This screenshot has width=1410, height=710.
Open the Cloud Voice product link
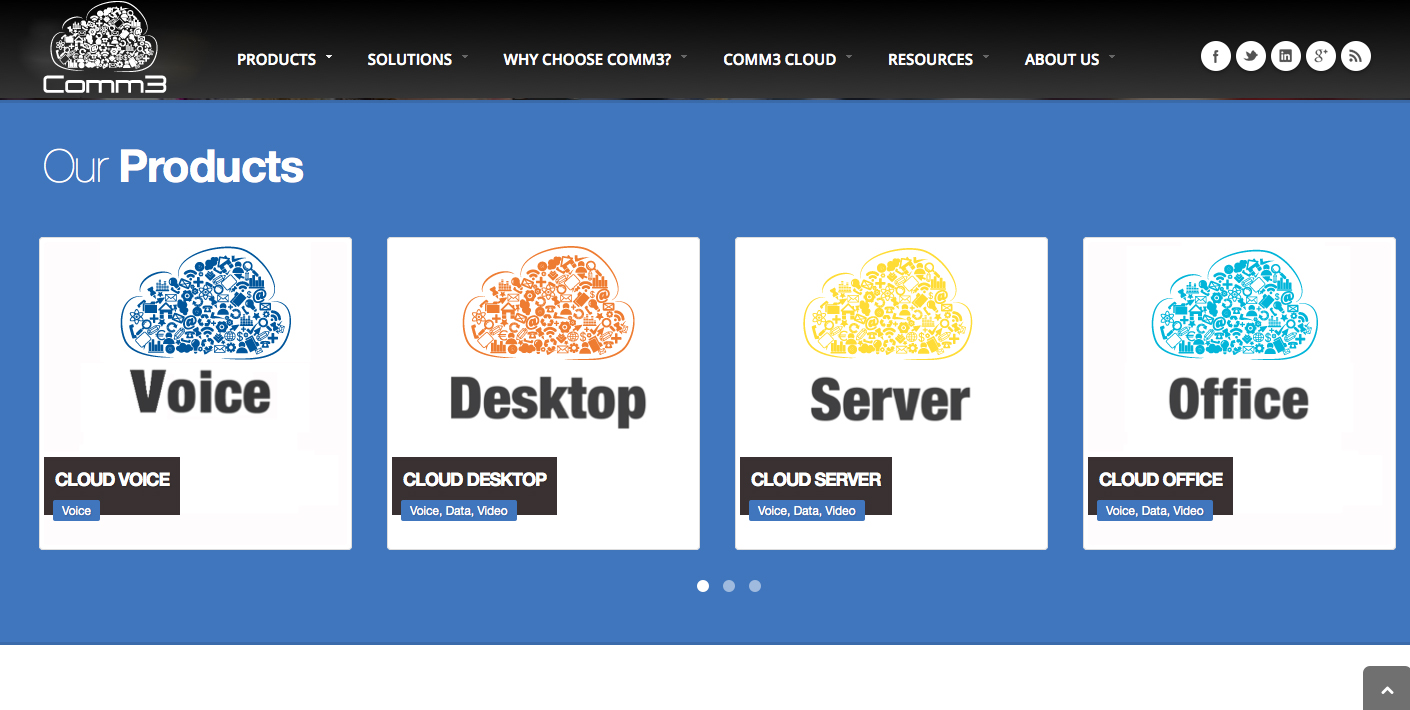(x=113, y=479)
